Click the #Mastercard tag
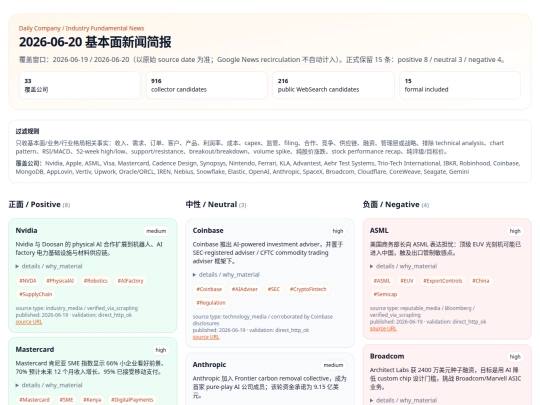540x405 pixels. point(34,399)
